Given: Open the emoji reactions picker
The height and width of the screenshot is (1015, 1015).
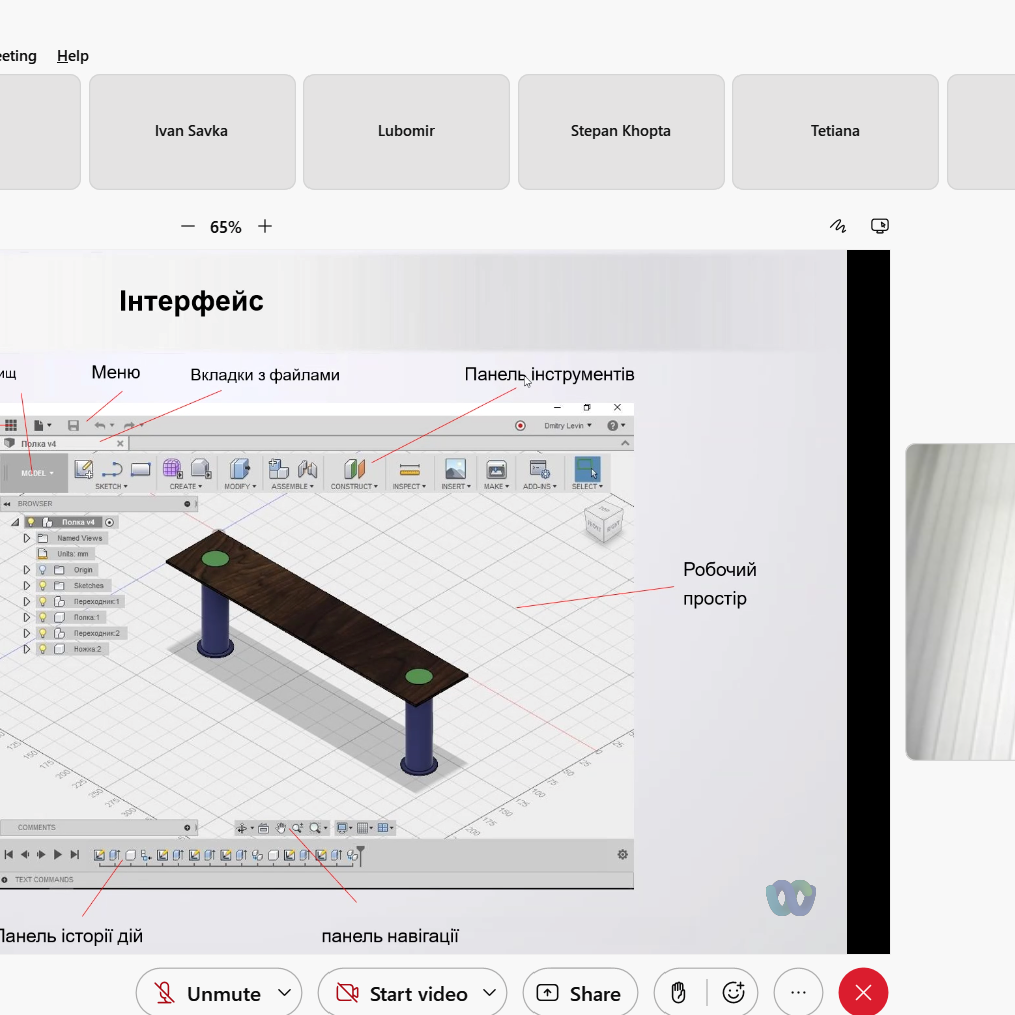Looking at the screenshot, I should (x=734, y=993).
